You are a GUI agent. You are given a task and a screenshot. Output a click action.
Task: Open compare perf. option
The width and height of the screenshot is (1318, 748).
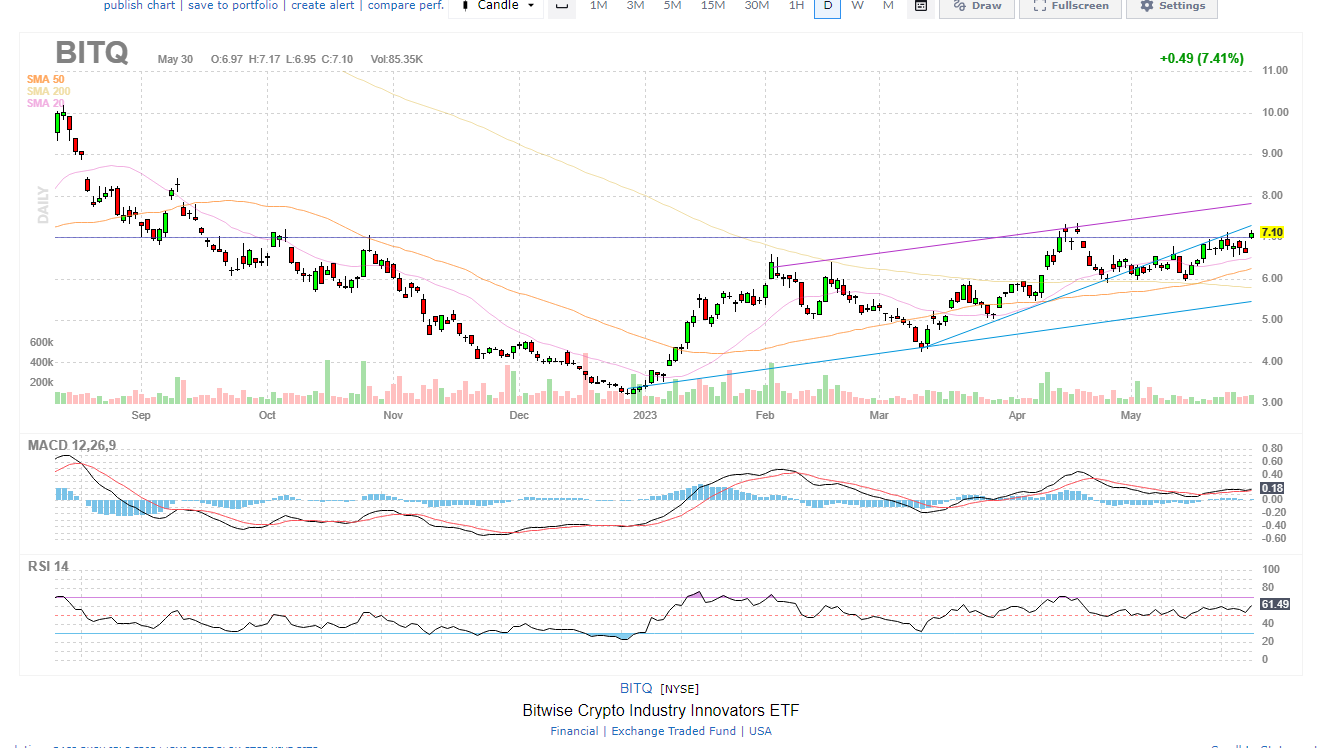404,5
